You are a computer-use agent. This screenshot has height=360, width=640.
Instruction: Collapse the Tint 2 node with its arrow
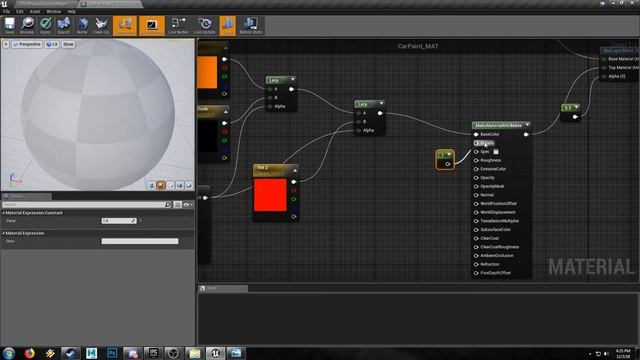click(x=295, y=170)
